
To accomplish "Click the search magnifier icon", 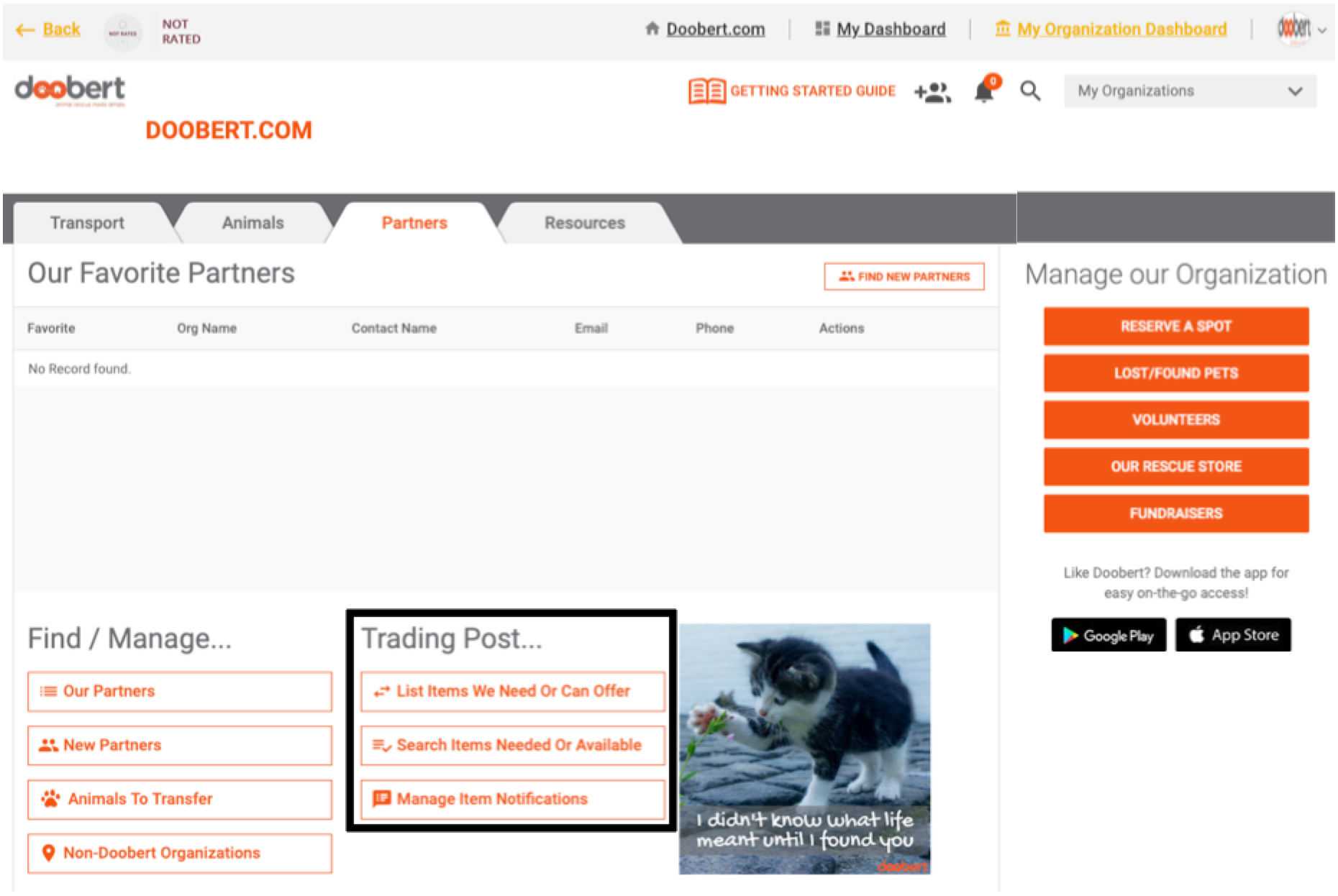I will pos(1030,91).
